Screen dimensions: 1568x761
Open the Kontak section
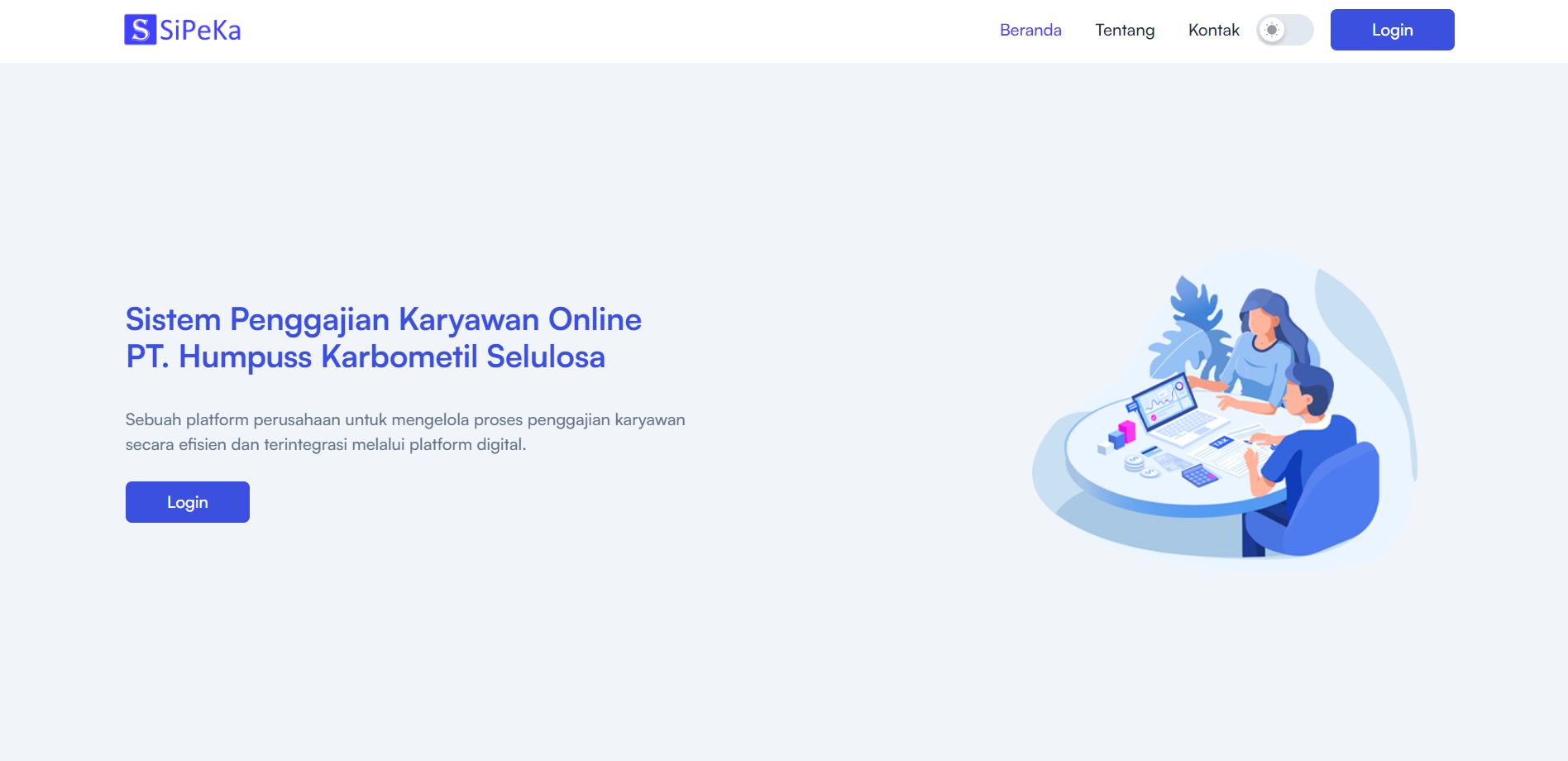(x=1213, y=30)
